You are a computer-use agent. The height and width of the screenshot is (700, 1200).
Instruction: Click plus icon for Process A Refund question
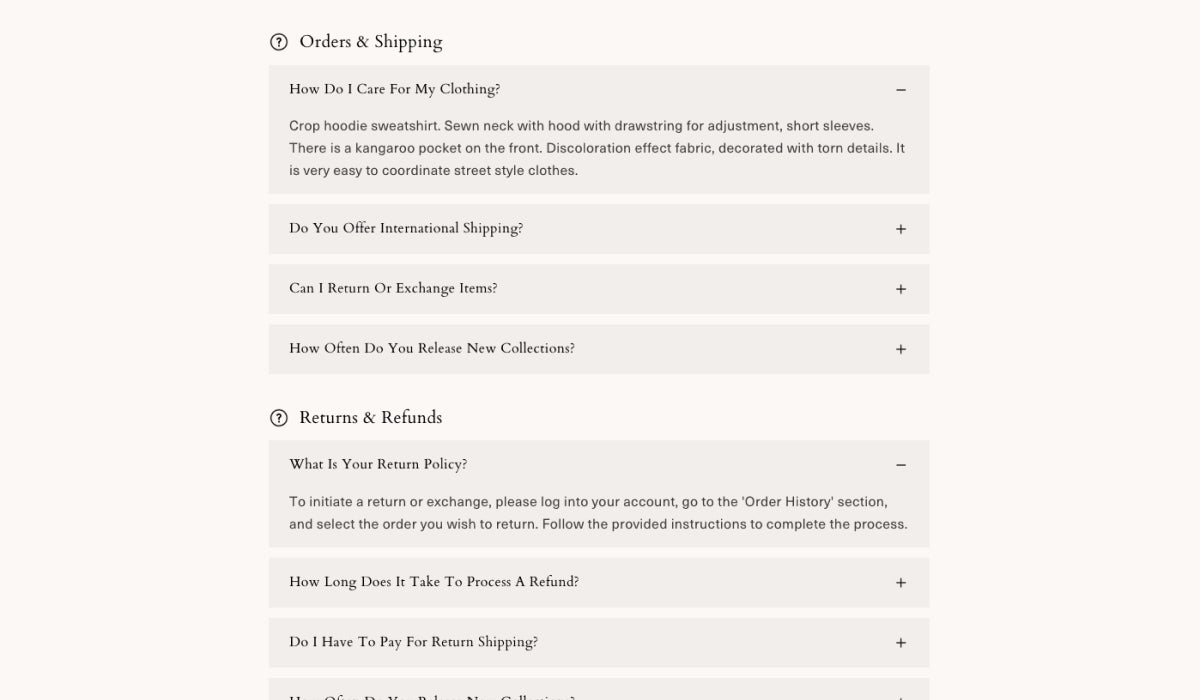(x=900, y=583)
